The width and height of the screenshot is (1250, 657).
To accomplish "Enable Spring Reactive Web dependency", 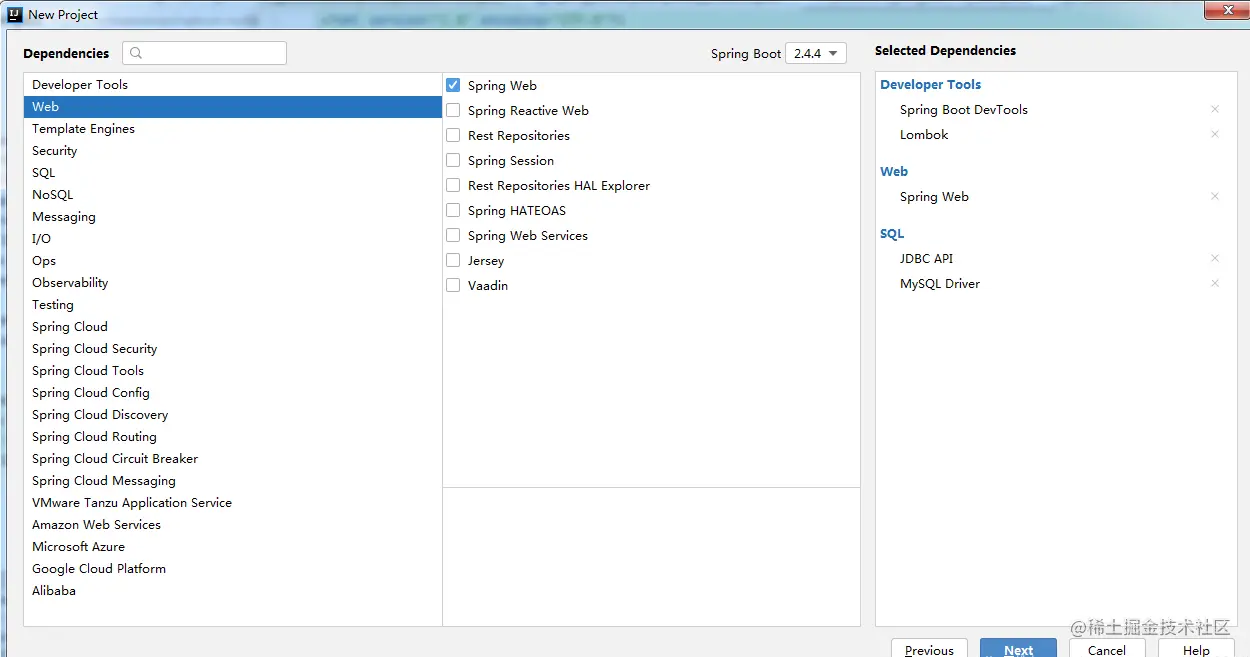I will click(453, 110).
